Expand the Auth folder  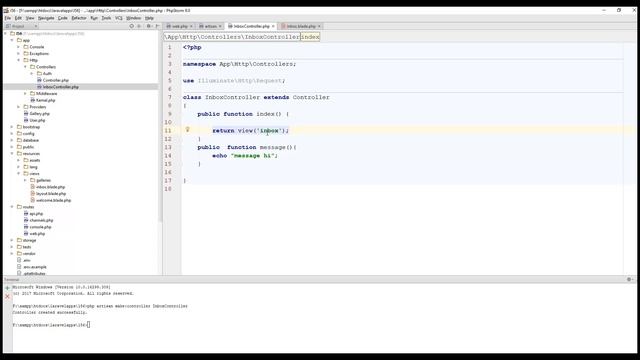tap(32, 73)
